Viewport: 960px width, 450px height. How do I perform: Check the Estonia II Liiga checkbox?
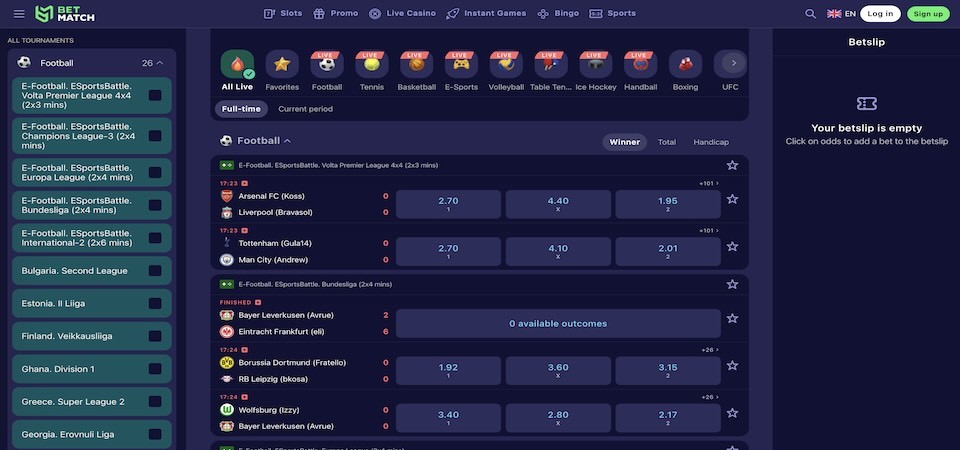[x=155, y=303]
